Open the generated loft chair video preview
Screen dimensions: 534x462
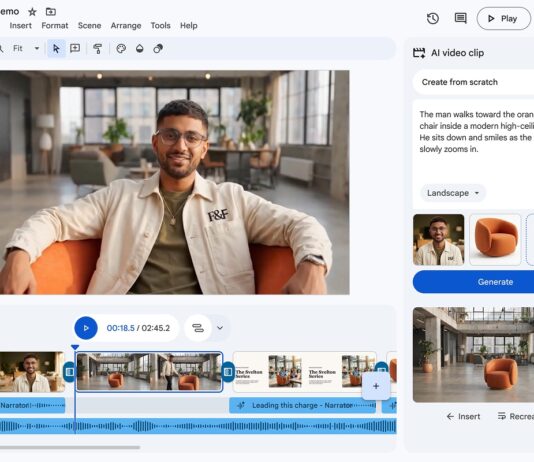(x=473, y=354)
